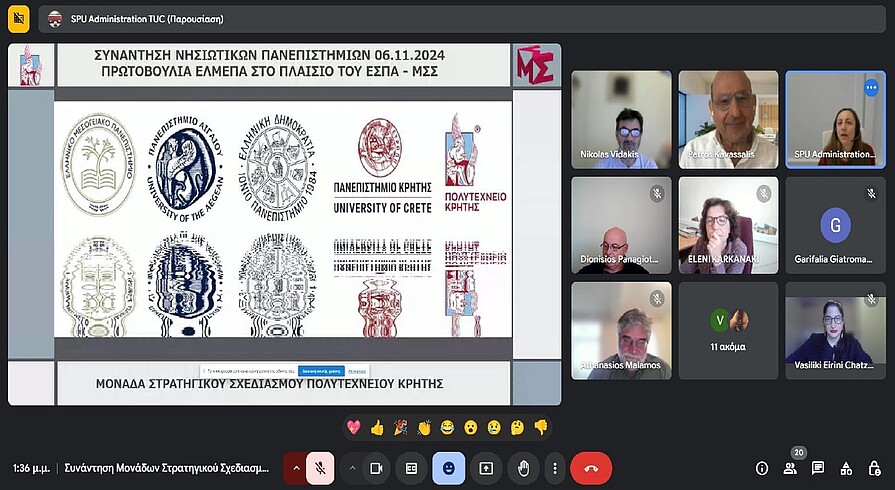Click slide footer 'ΜΟΝΑΔΑ ΣΤΡΑΤΗΓΙΚΟΥ ΣΧΕΔΙΑΣΜΟΥ ΠΟΛΥΤΕΧΝΕΙΟΥ ΚΡΗΤΗΣ'
895x490 pixels.
point(269,384)
